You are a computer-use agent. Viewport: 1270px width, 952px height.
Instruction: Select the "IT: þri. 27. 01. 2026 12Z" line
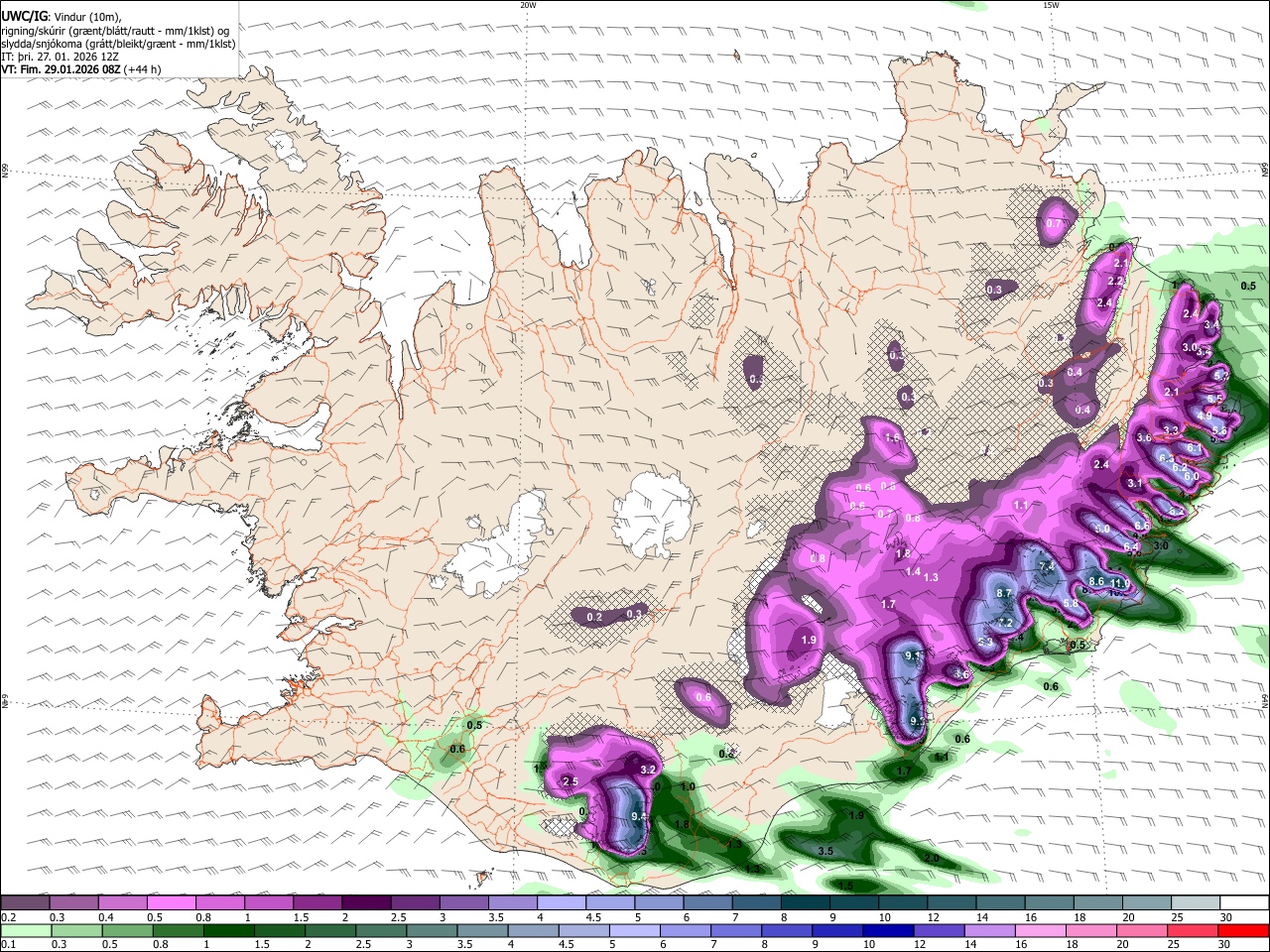pos(61,57)
